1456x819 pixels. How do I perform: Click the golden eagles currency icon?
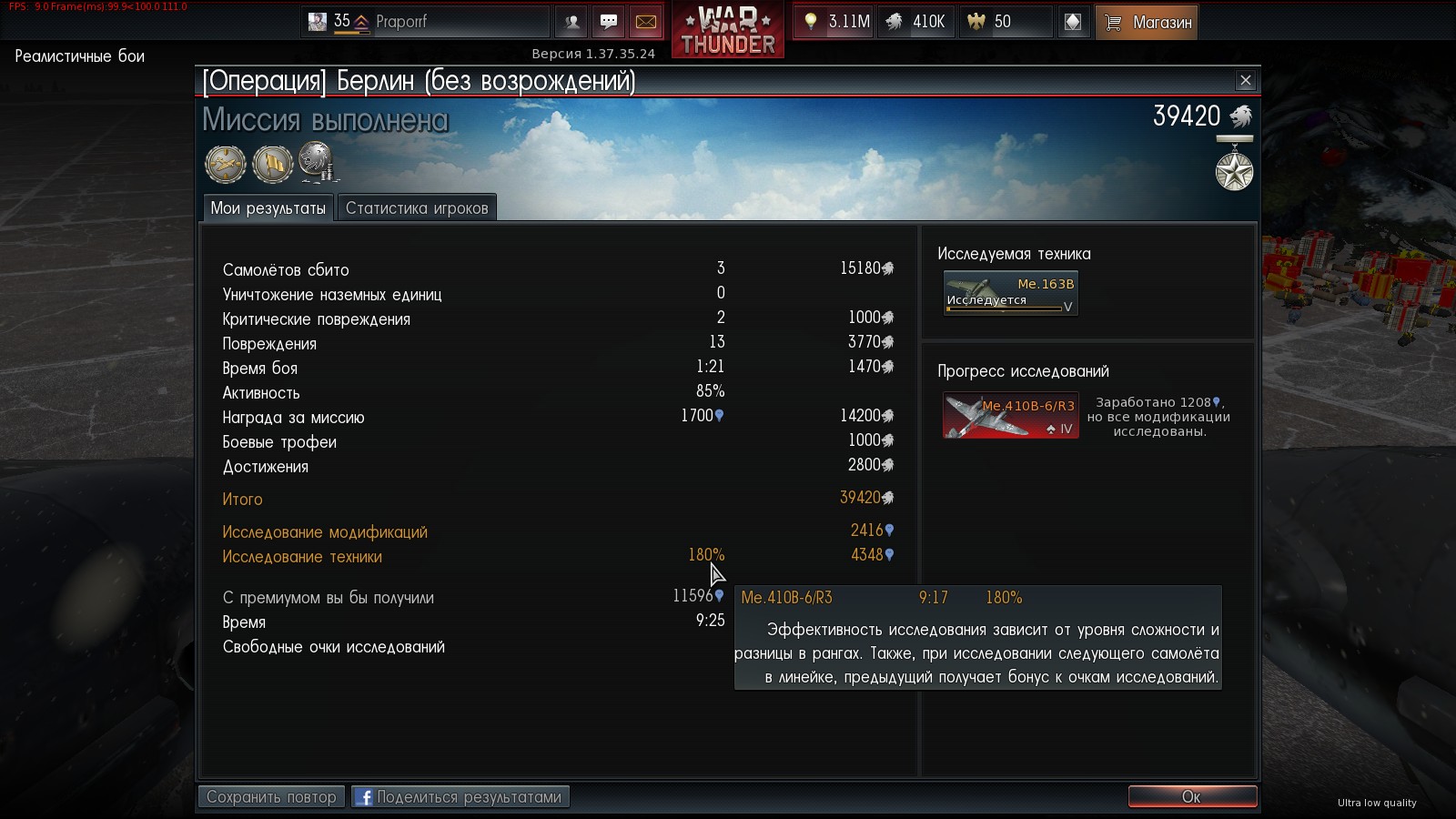click(x=976, y=22)
